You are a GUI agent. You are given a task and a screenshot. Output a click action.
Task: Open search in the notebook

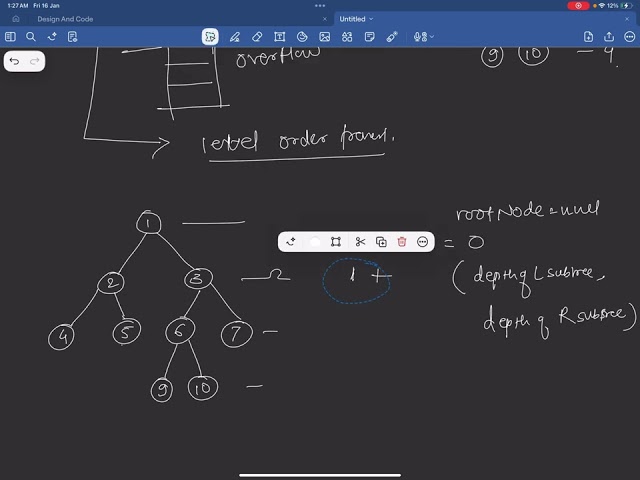point(31,37)
